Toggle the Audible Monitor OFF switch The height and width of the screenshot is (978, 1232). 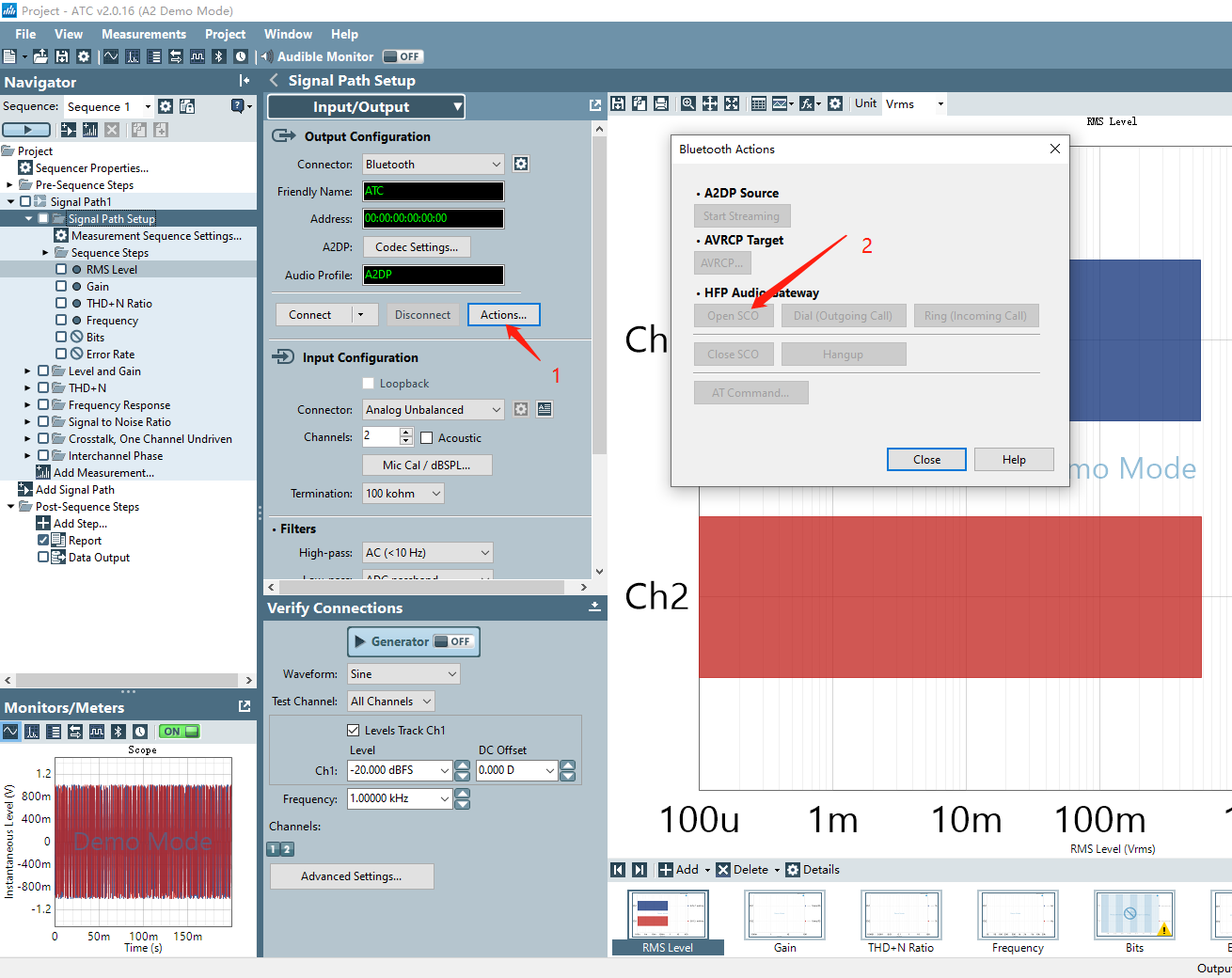403,56
